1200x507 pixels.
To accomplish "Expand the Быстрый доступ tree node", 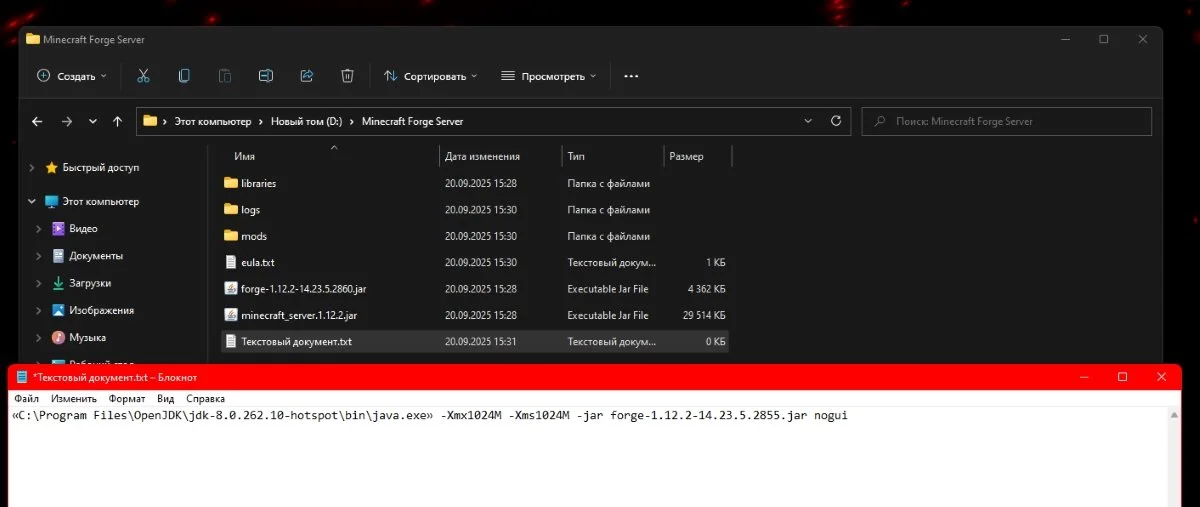I will pos(32,168).
